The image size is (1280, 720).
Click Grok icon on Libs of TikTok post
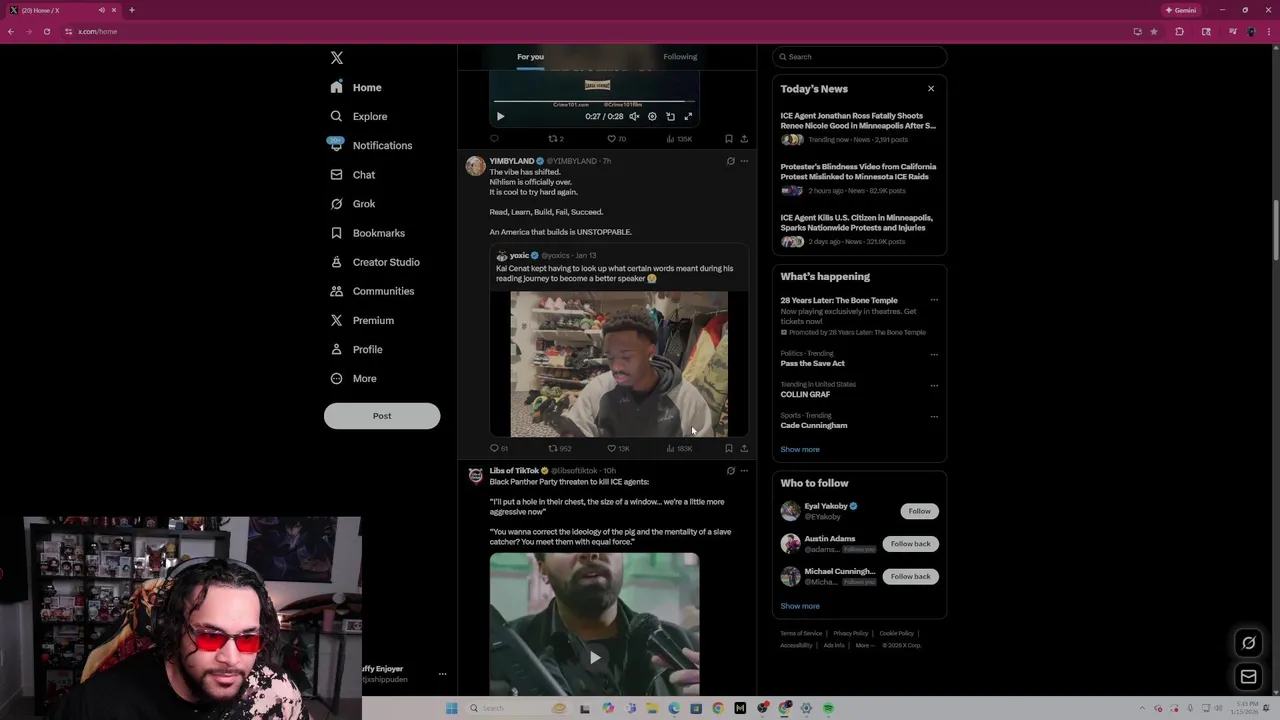tap(730, 471)
